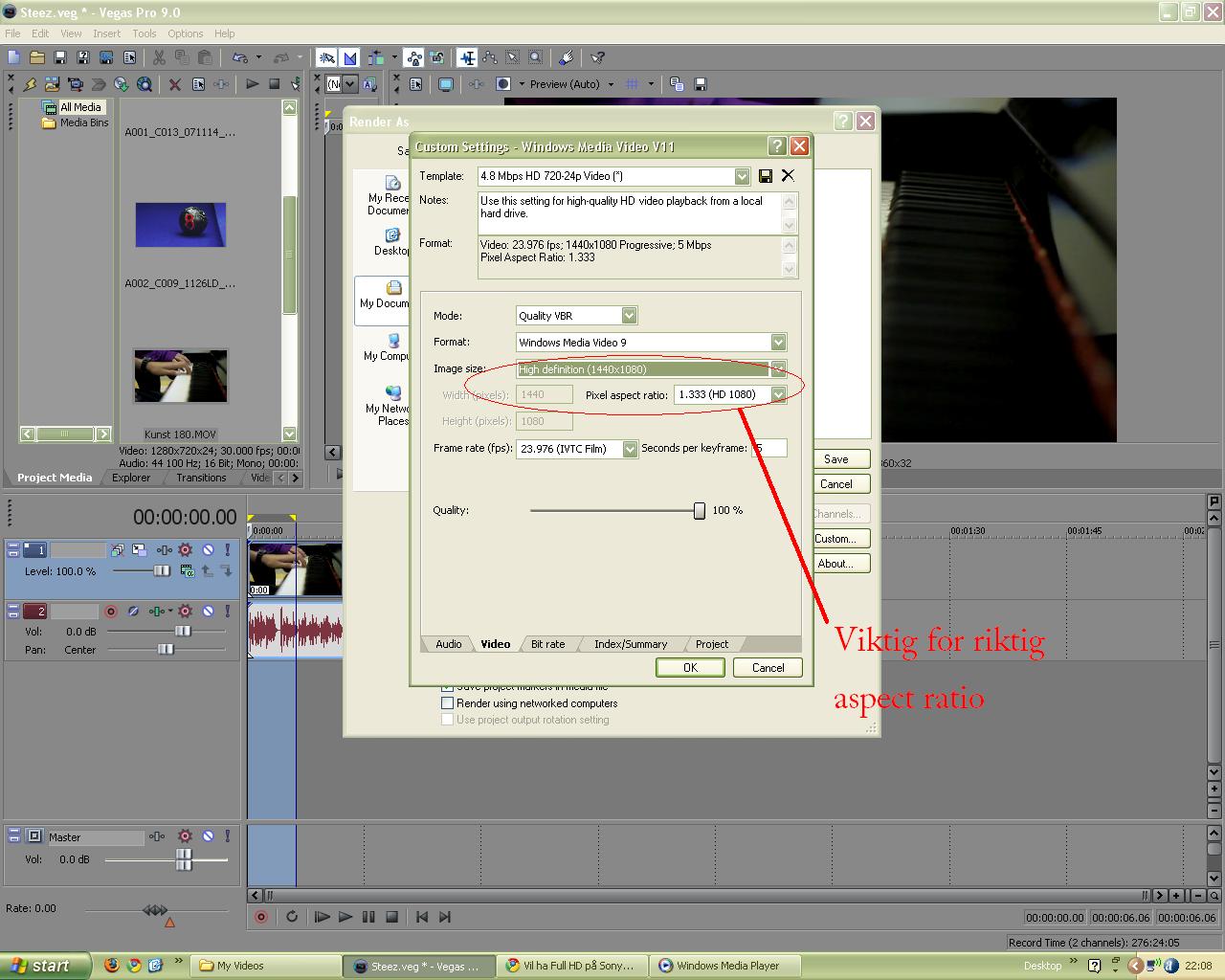Solo video track 1

[x=227, y=550]
